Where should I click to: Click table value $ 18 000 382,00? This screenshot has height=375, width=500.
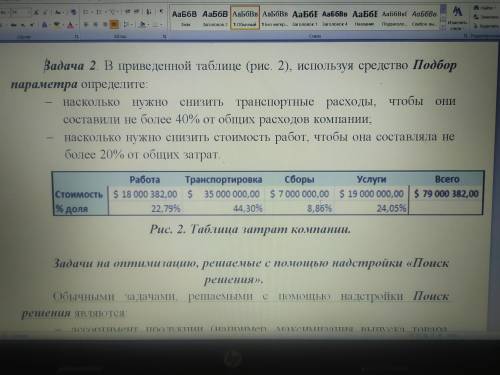click(145, 194)
